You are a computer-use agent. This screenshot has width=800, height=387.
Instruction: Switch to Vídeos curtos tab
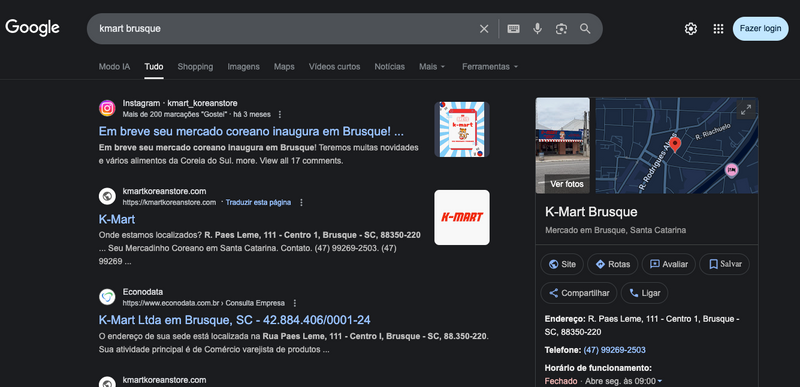(x=334, y=67)
